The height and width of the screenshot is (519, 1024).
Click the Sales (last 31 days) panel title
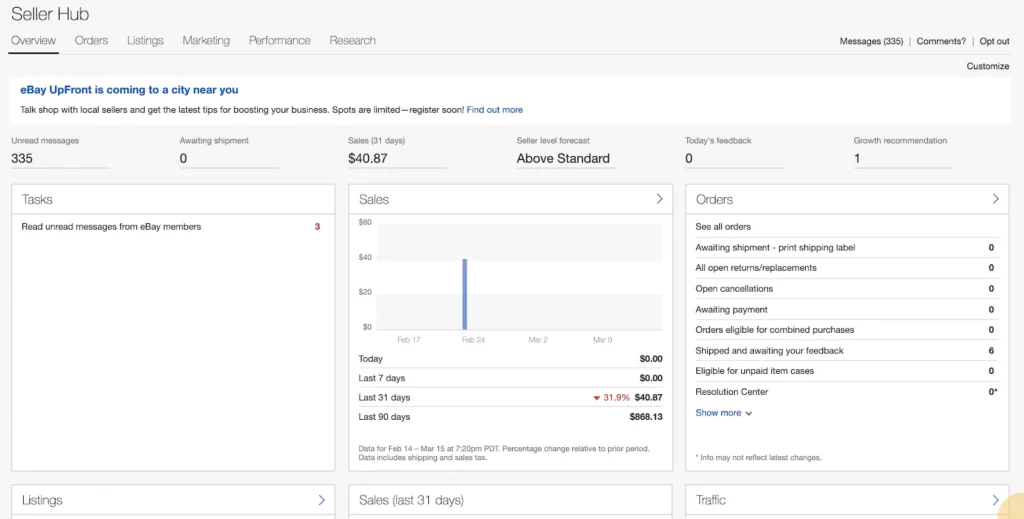411,500
